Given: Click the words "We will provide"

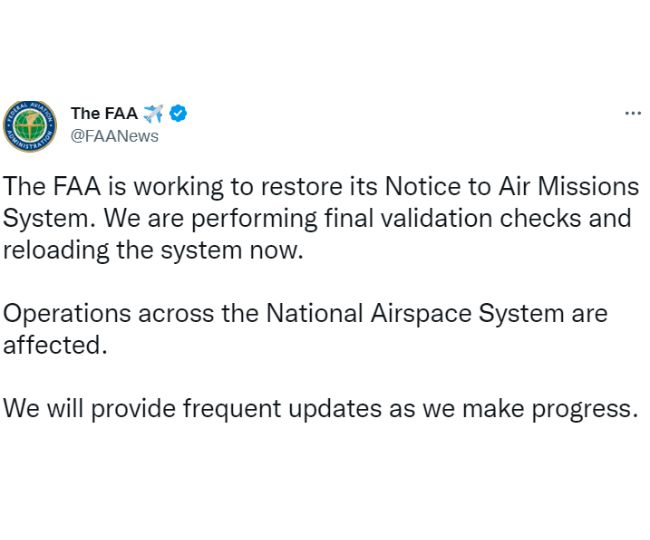Looking at the screenshot, I should click(90, 409).
